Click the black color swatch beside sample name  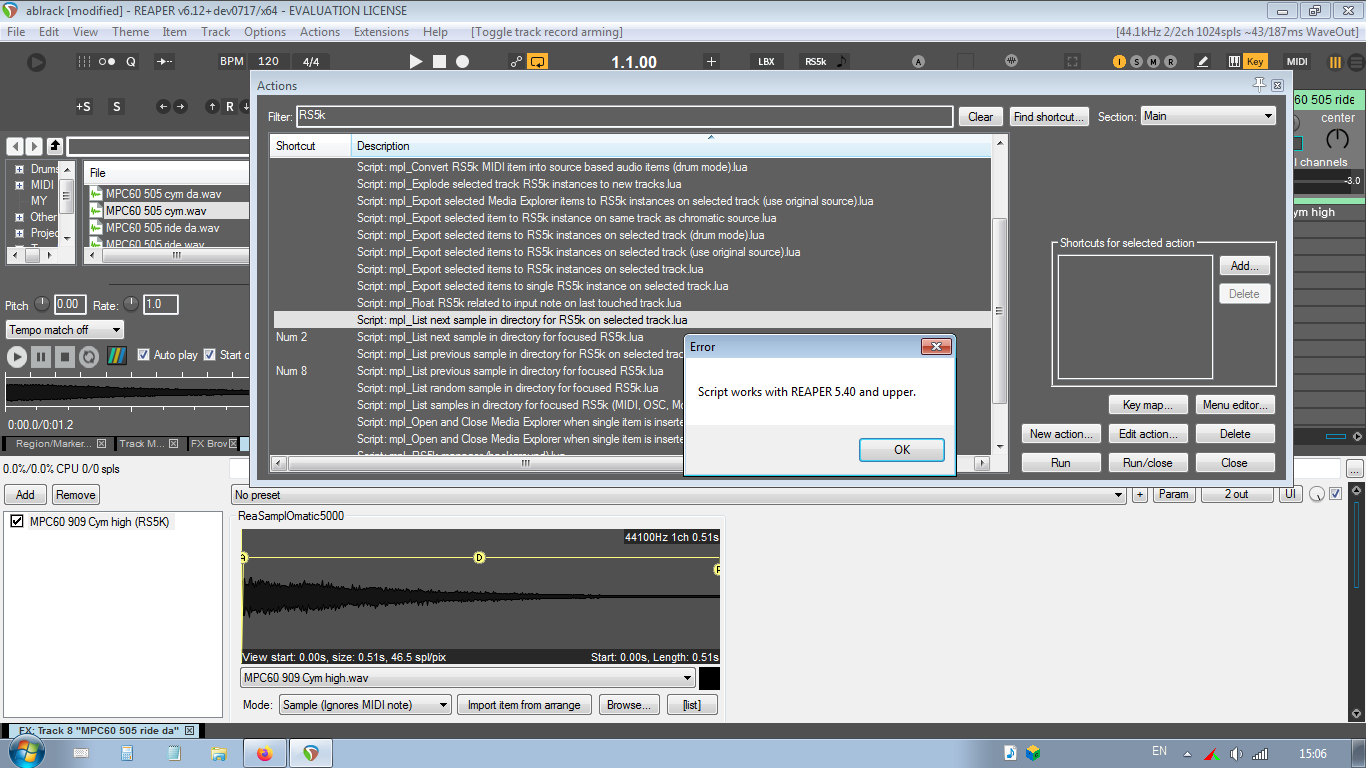709,678
